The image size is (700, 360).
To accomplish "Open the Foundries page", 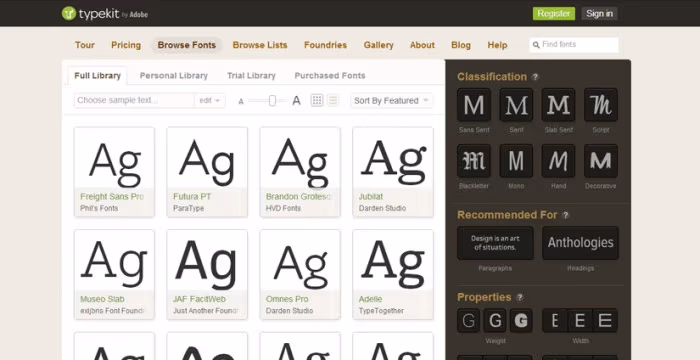I will click(x=325, y=45).
